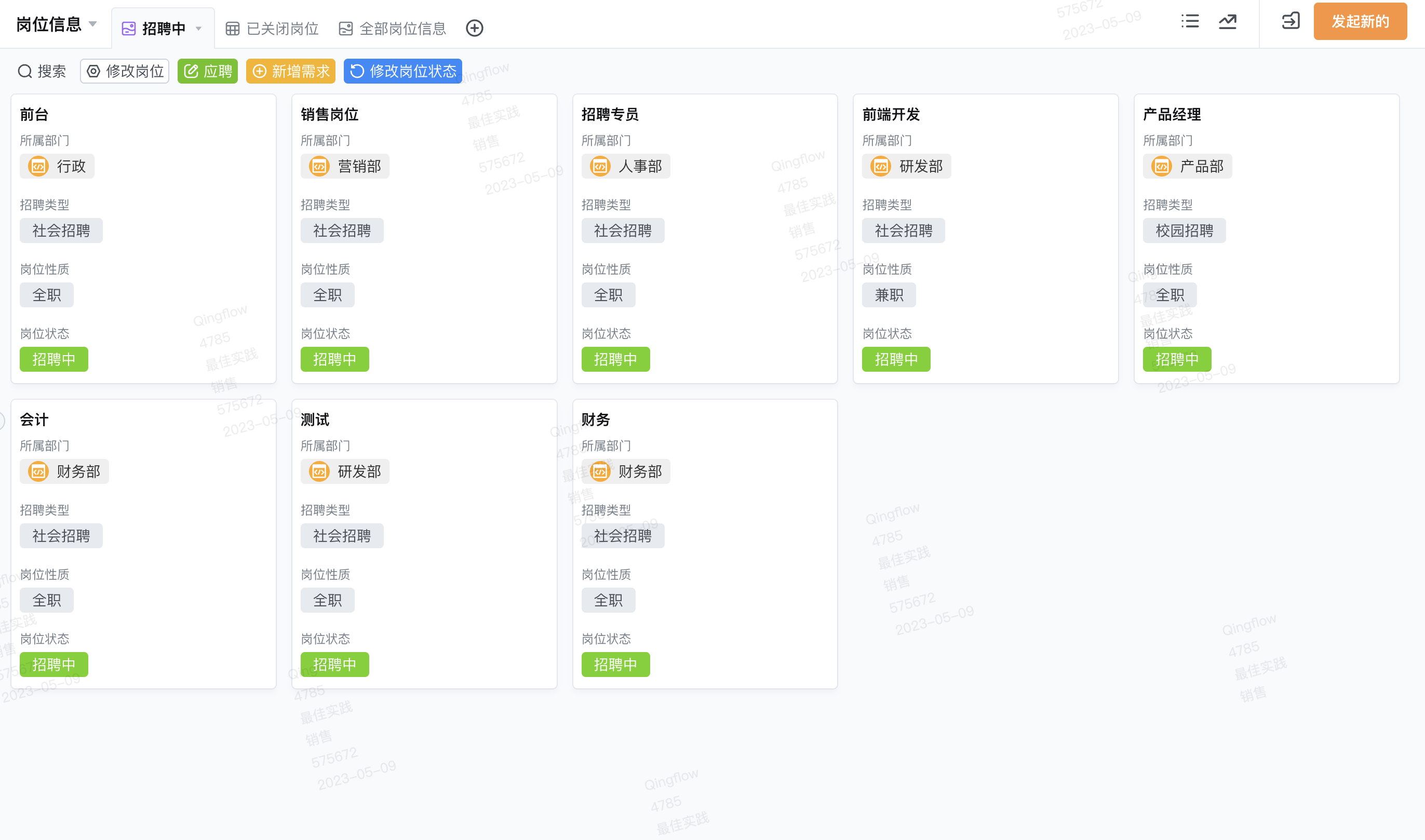This screenshot has width=1425, height=840.
Task: Click 社会招聘 tag in 前台 card
Action: (61, 231)
